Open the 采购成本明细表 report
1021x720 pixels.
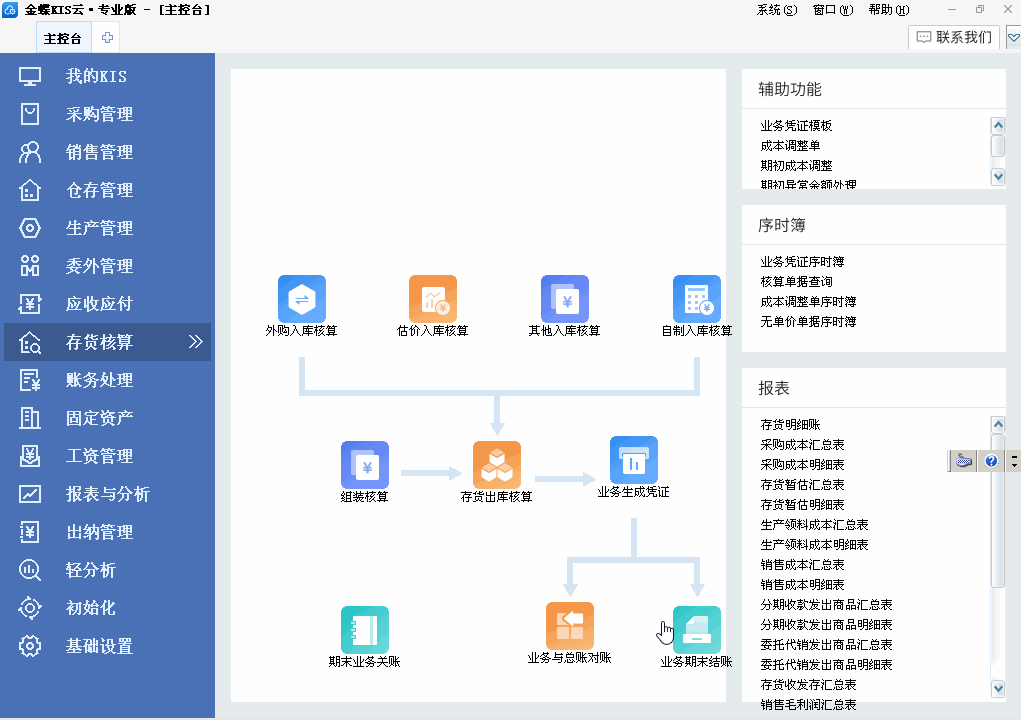[802, 465]
